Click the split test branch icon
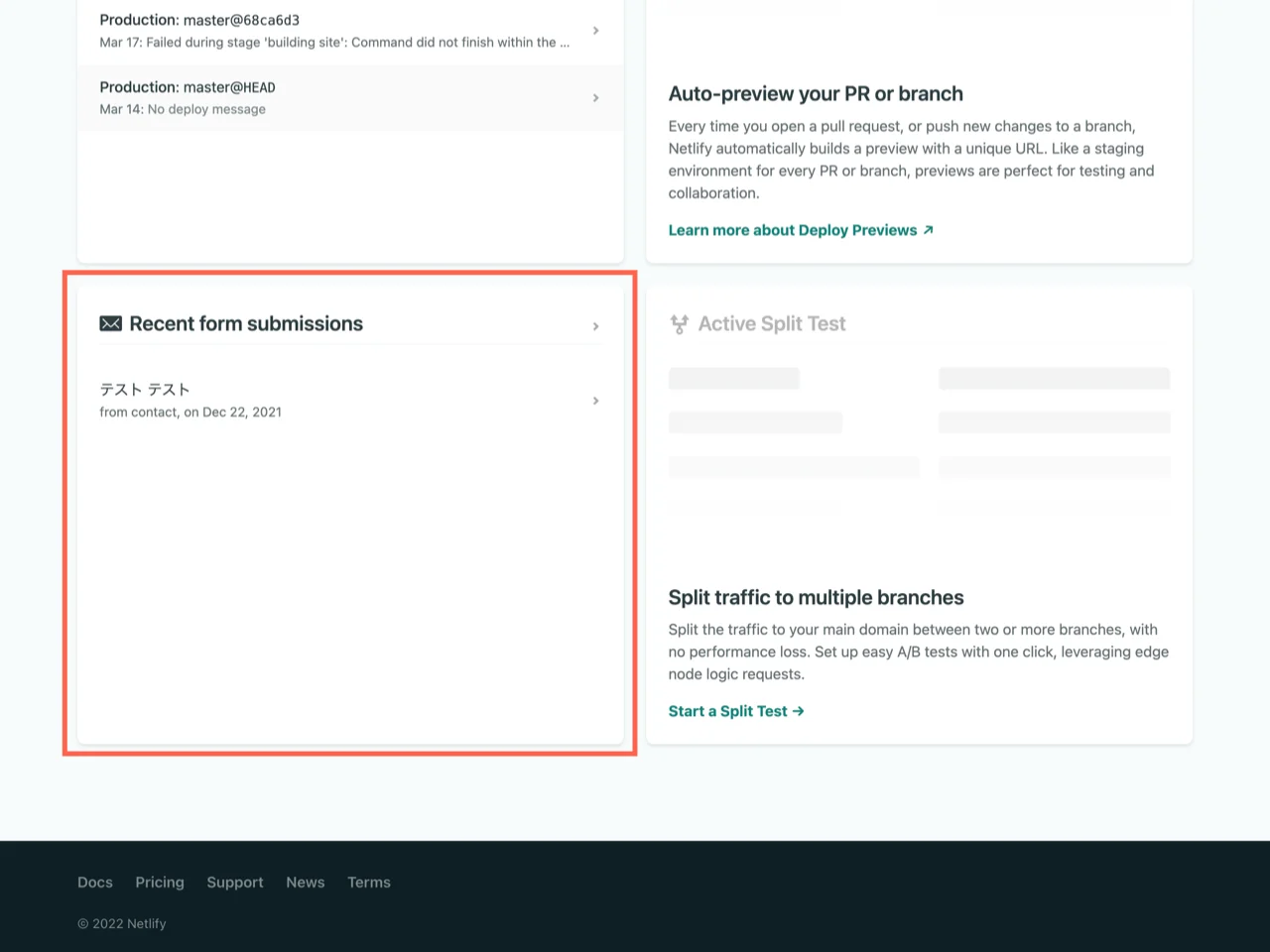 click(x=680, y=323)
